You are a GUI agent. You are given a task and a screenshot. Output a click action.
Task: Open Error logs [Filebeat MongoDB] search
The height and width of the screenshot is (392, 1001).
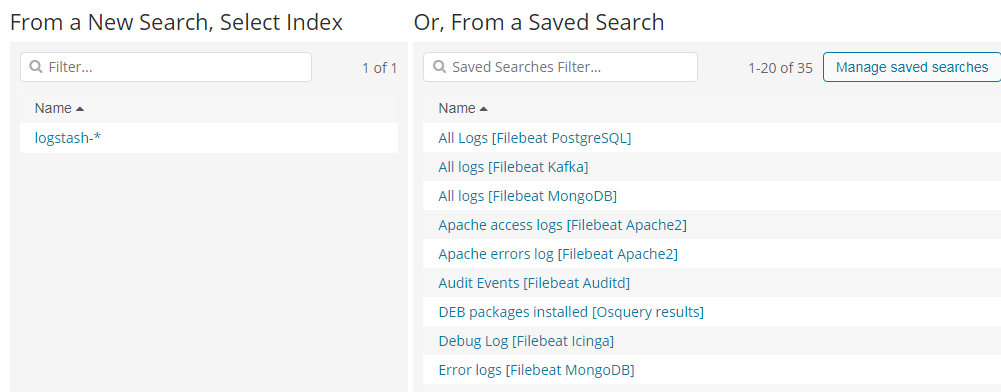536,370
